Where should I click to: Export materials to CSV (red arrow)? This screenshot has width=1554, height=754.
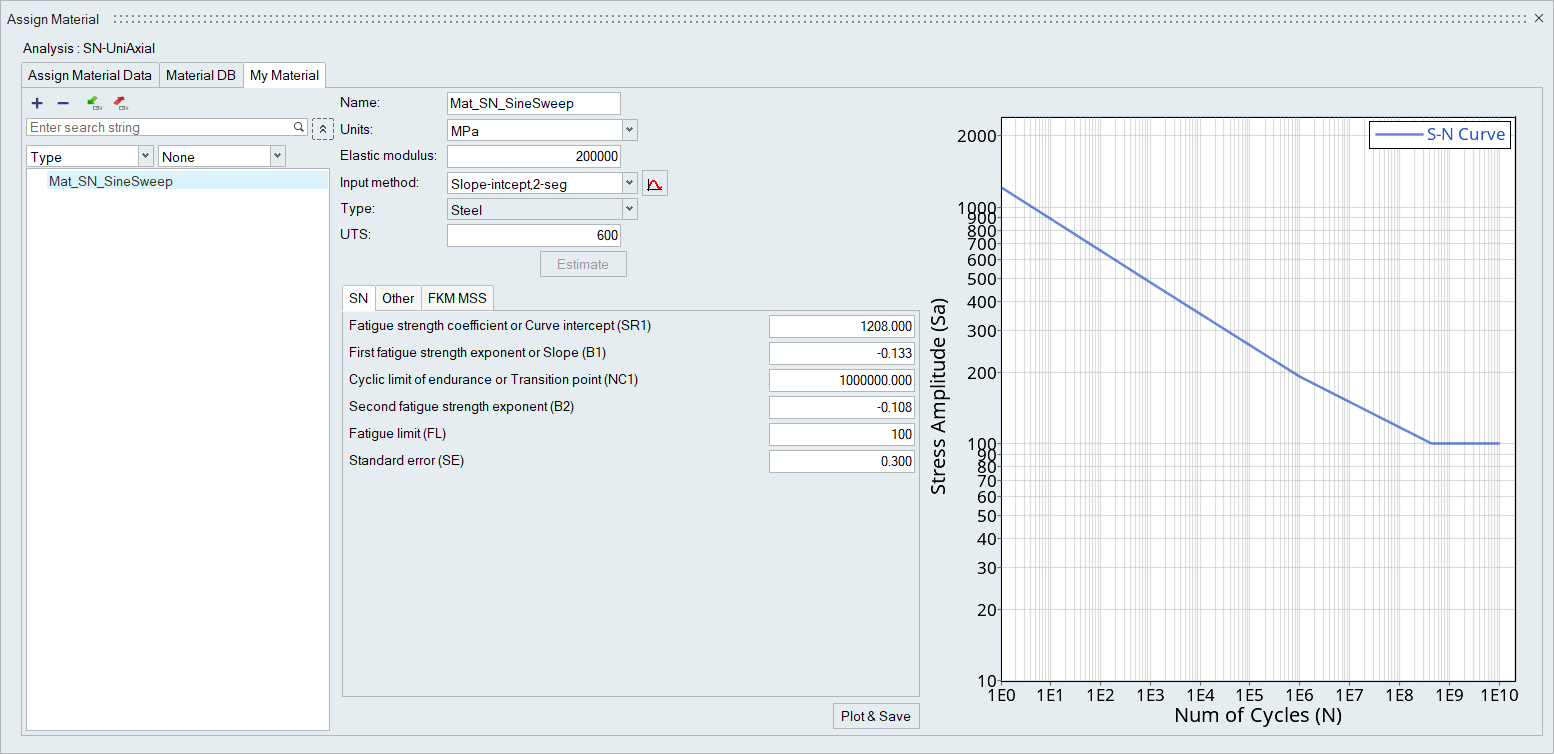[x=120, y=103]
